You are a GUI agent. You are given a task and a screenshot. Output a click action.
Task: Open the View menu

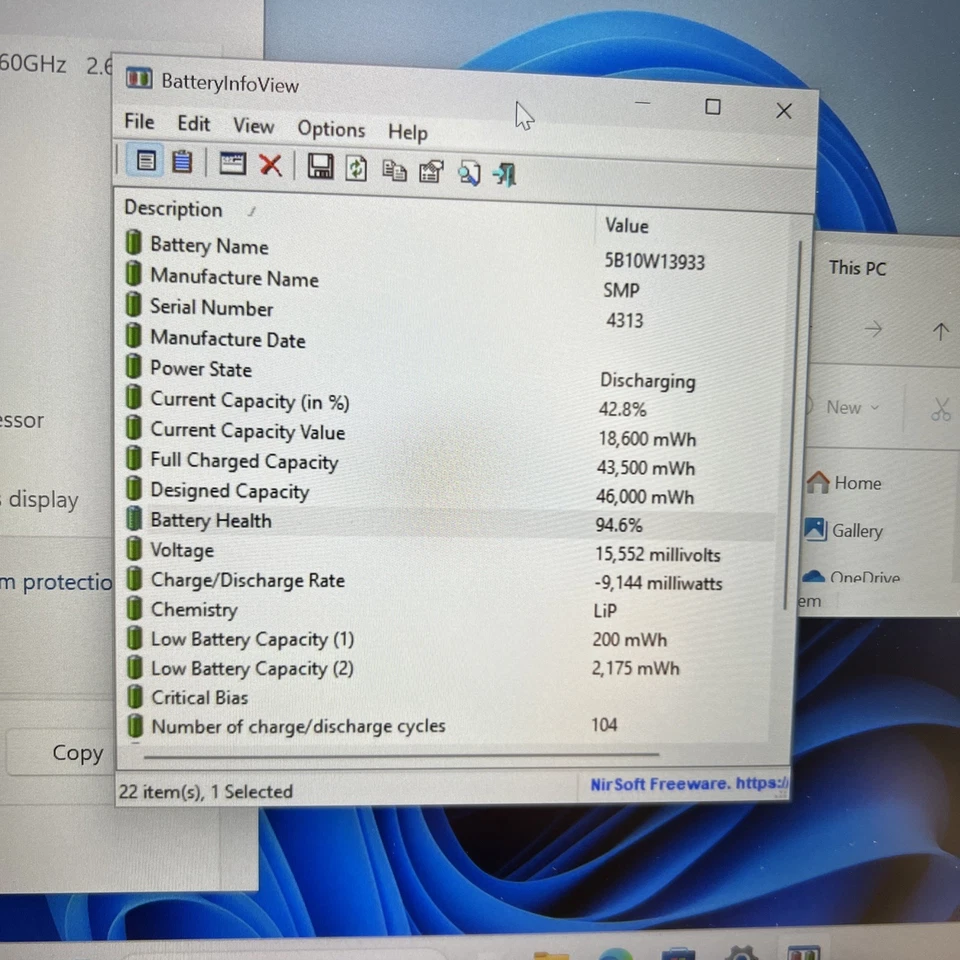[253, 126]
